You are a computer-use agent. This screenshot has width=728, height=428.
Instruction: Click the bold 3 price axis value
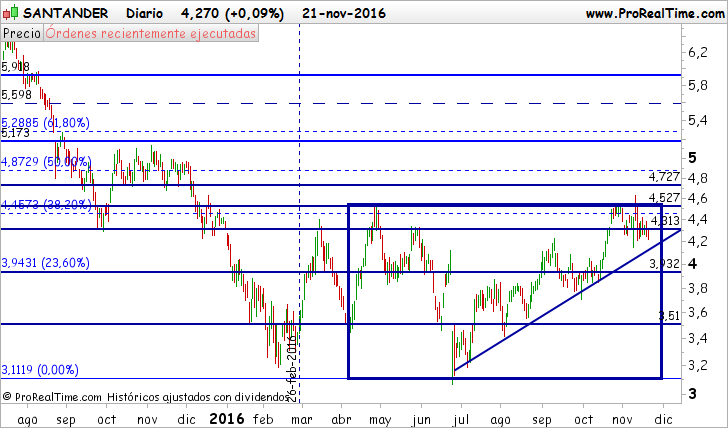(693, 394)
